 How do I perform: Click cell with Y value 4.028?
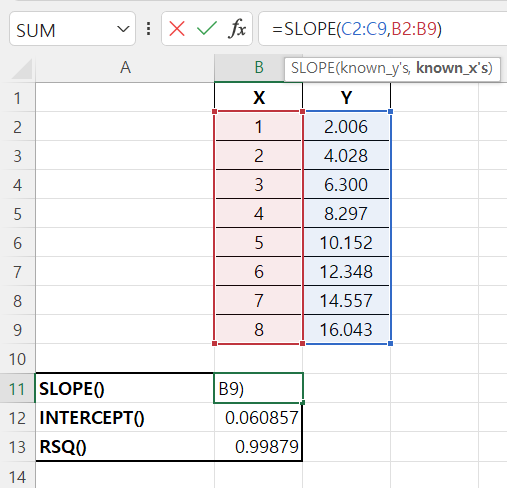click(346, 156)
